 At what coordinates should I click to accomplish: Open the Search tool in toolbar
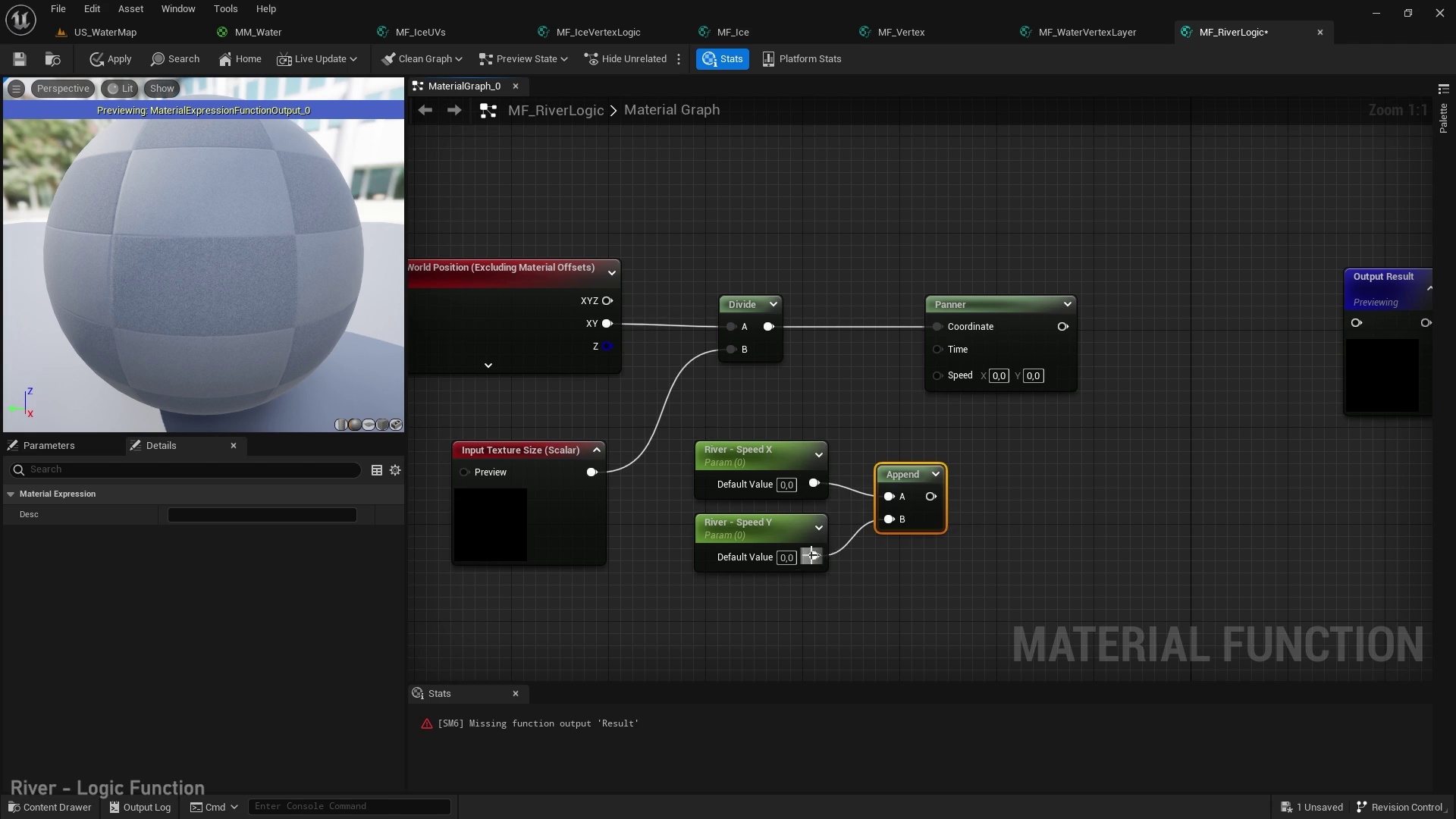pyautogui.click(x=175, y=59)
